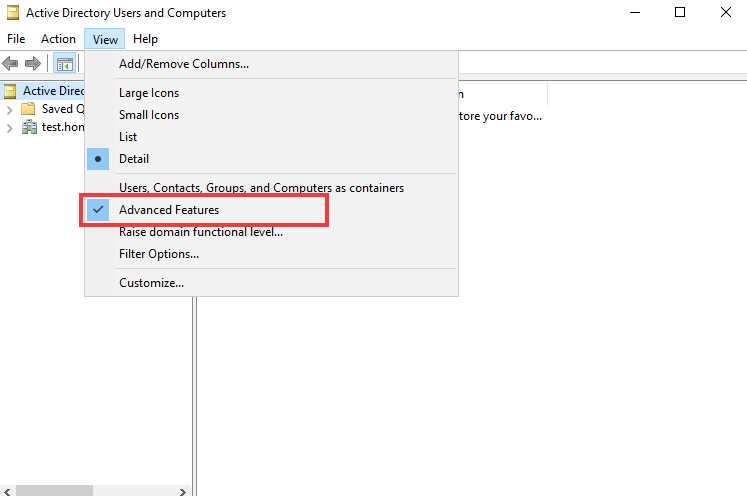Expand the test.hon domain node

tap(10, 127)
